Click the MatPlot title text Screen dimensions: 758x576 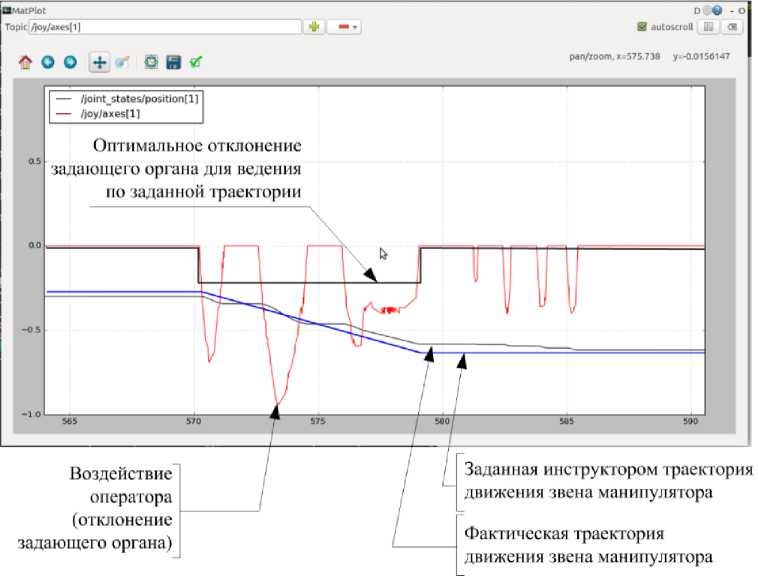pos(29,10)
